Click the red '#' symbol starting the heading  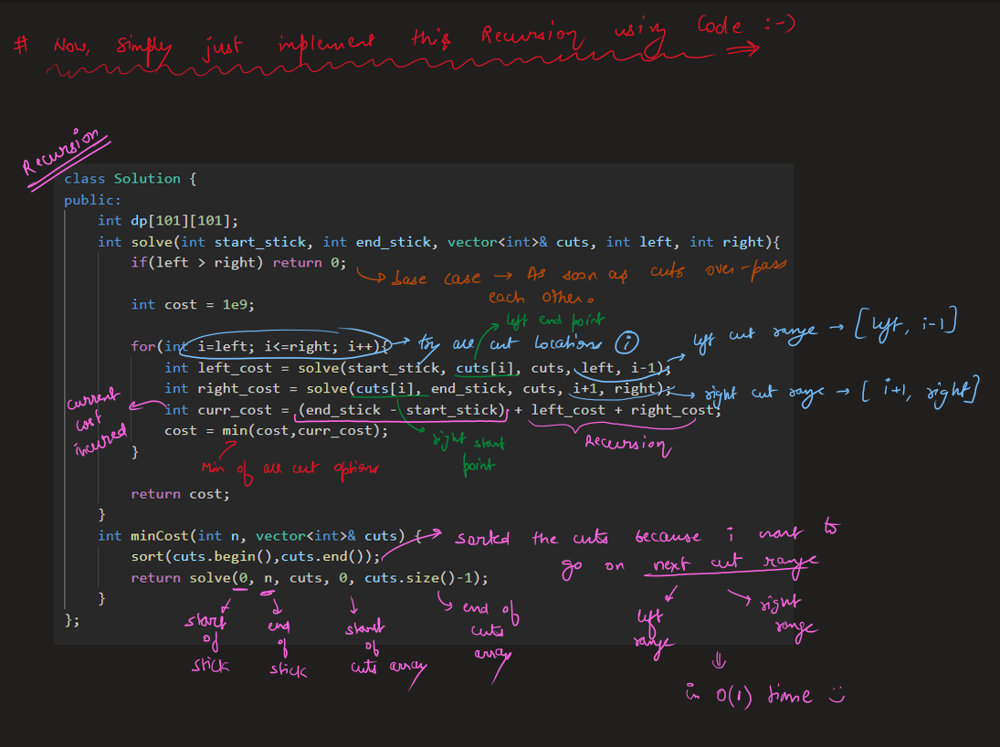[20, 45]
